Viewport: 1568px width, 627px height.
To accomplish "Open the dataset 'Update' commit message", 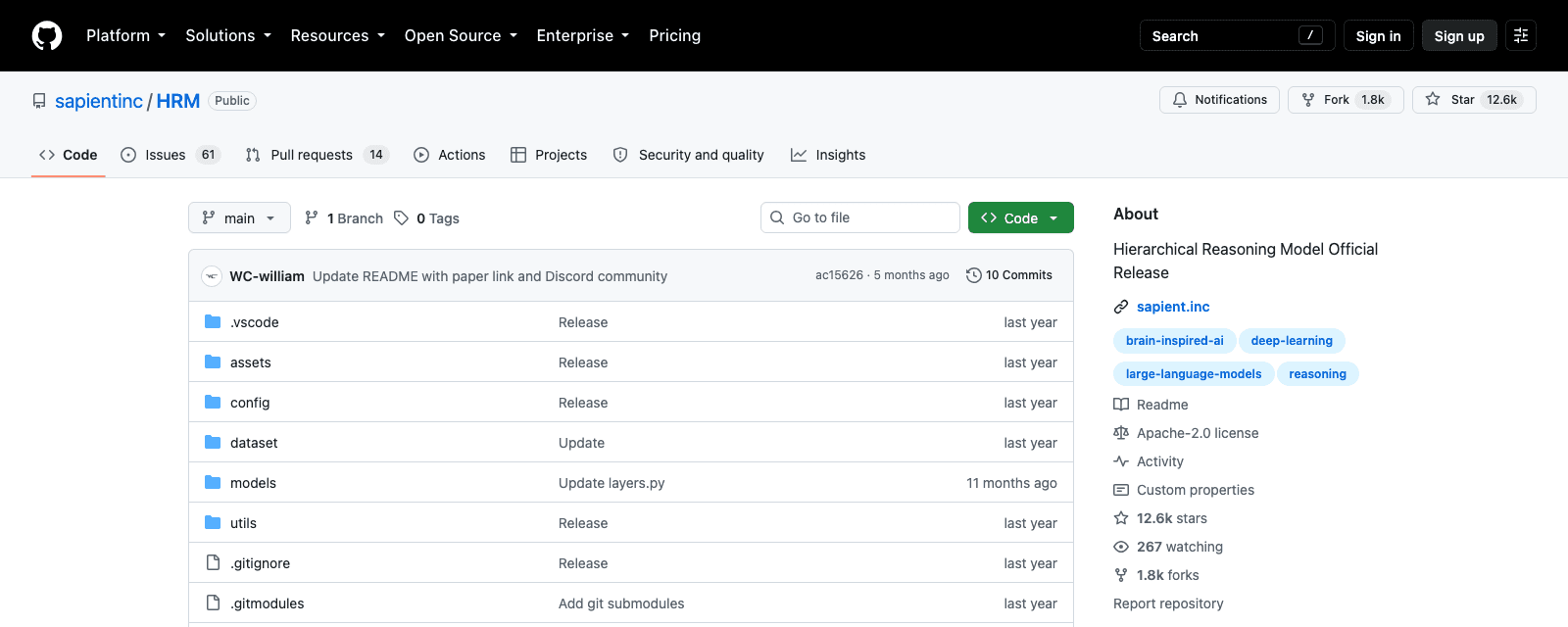I will (x=581, y=443).
